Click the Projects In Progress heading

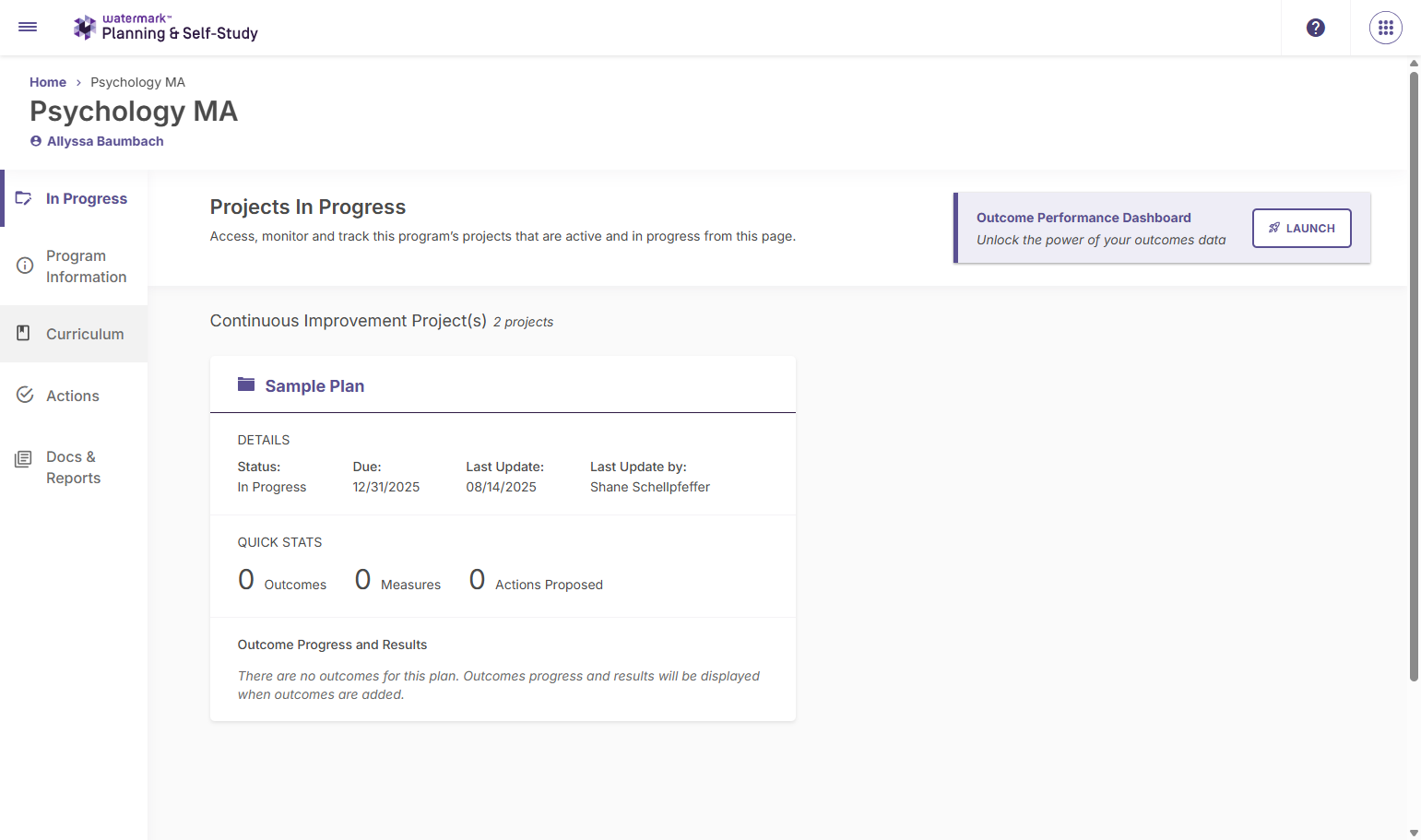tap(308, 207)
